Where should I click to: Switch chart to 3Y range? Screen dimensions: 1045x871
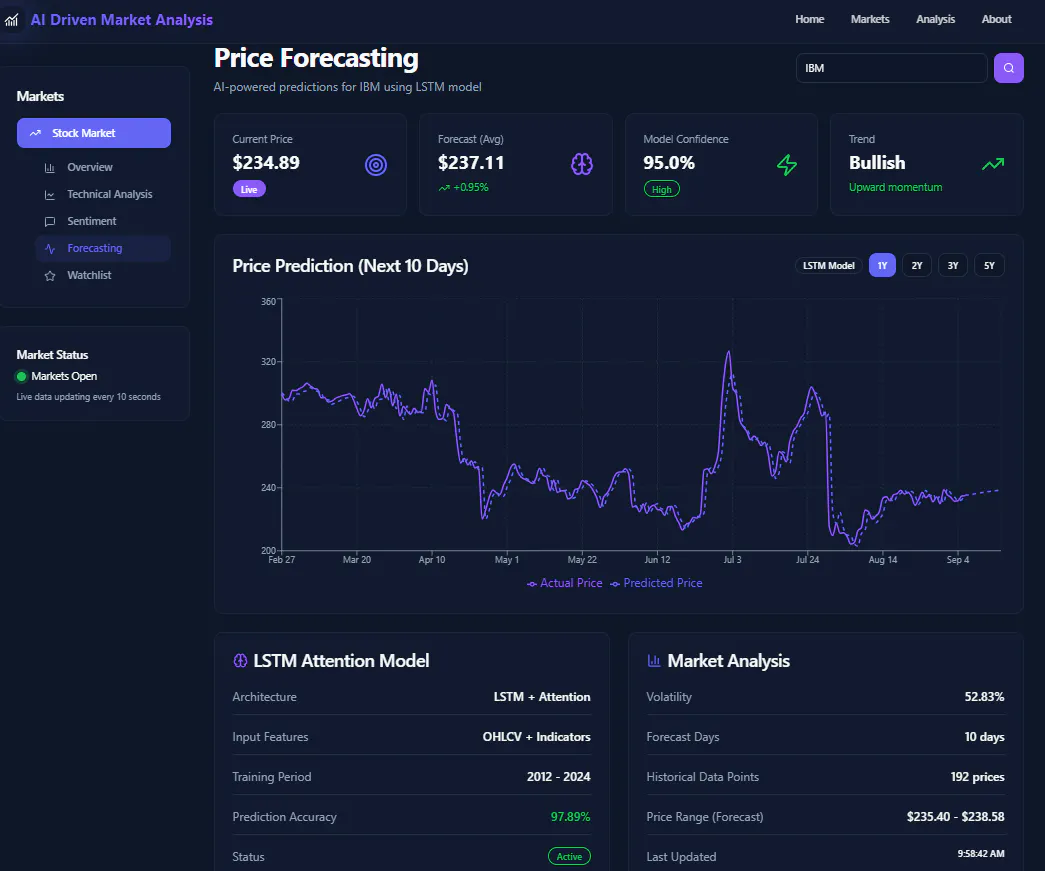coord(953,265)
